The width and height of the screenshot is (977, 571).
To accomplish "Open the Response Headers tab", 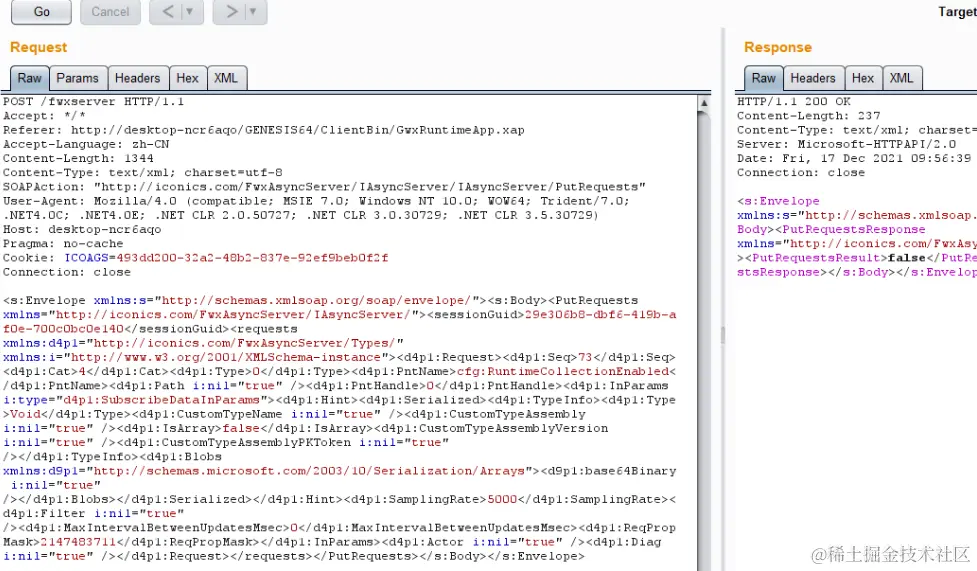I will click(813, 79).
